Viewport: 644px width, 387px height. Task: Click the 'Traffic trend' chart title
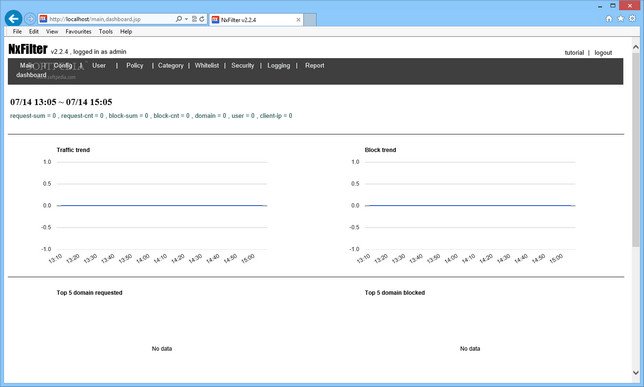click(73, 150)
